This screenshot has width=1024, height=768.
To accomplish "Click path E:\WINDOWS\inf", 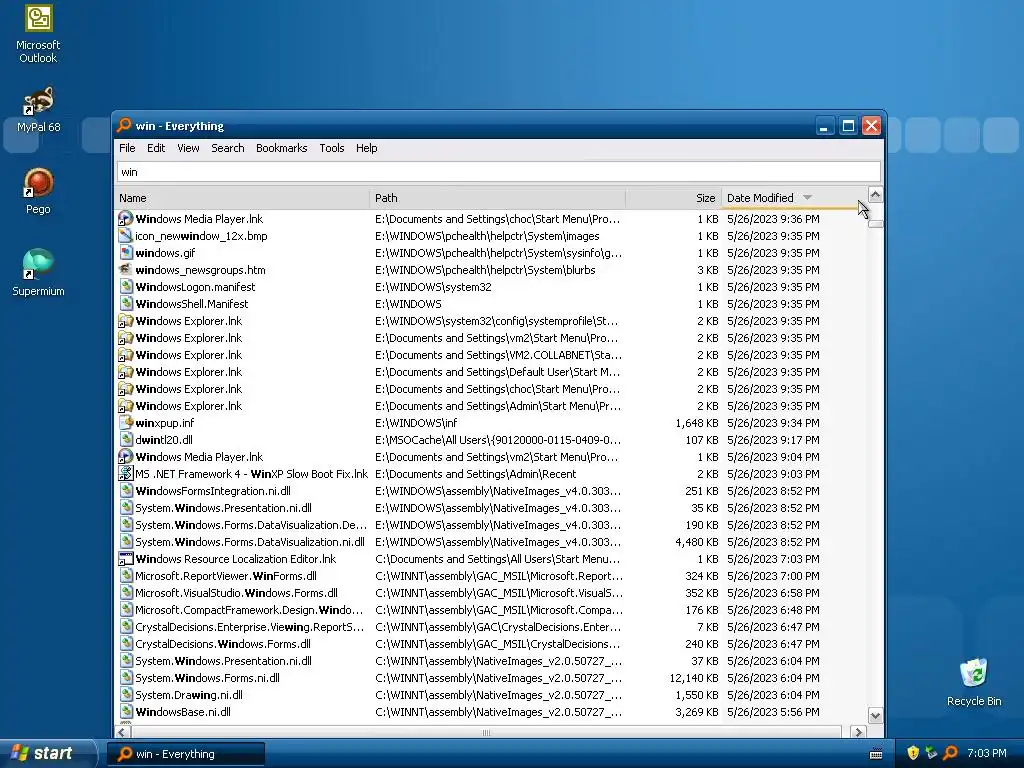I will coord(416,423).
